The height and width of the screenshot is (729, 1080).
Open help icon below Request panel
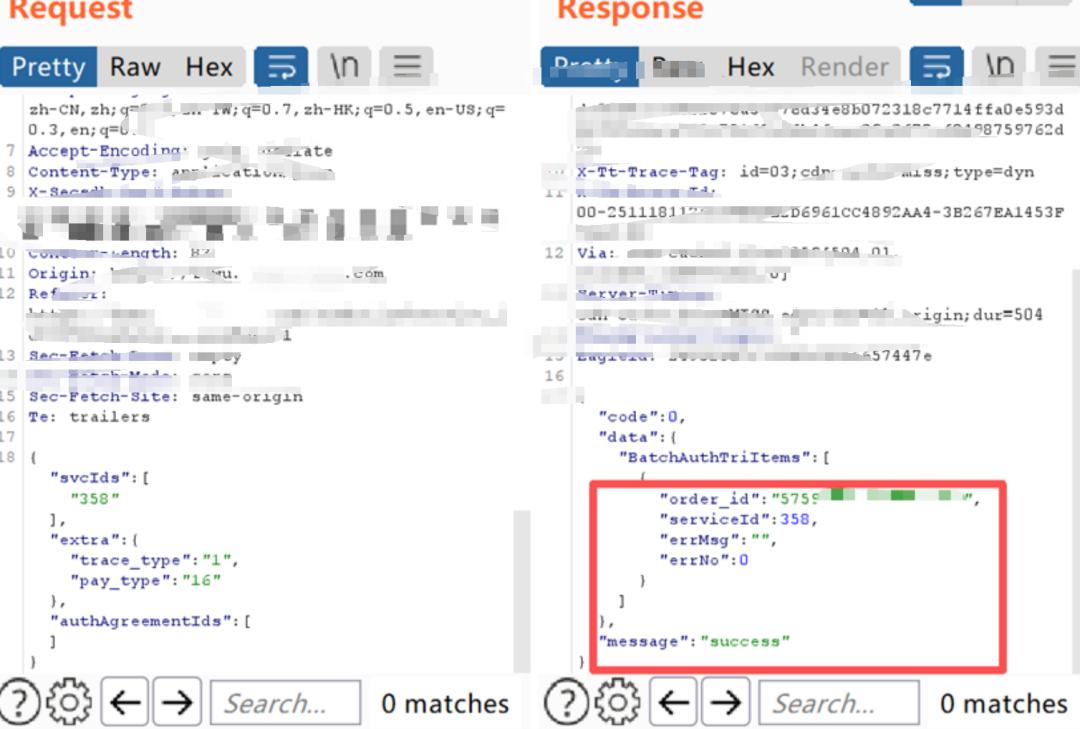(20, 703)
